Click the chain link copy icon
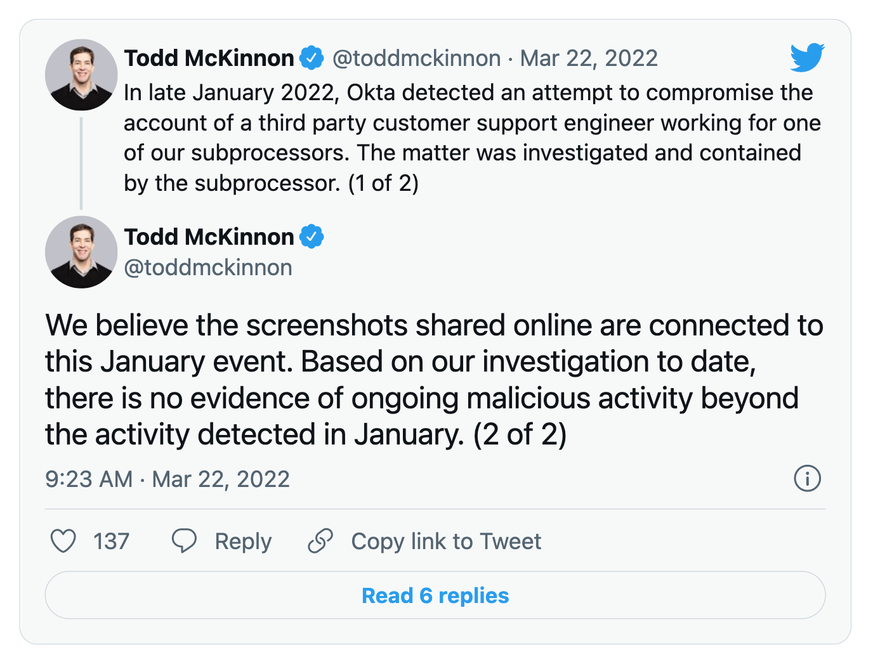The image size is (873, 662). point(320,541)
